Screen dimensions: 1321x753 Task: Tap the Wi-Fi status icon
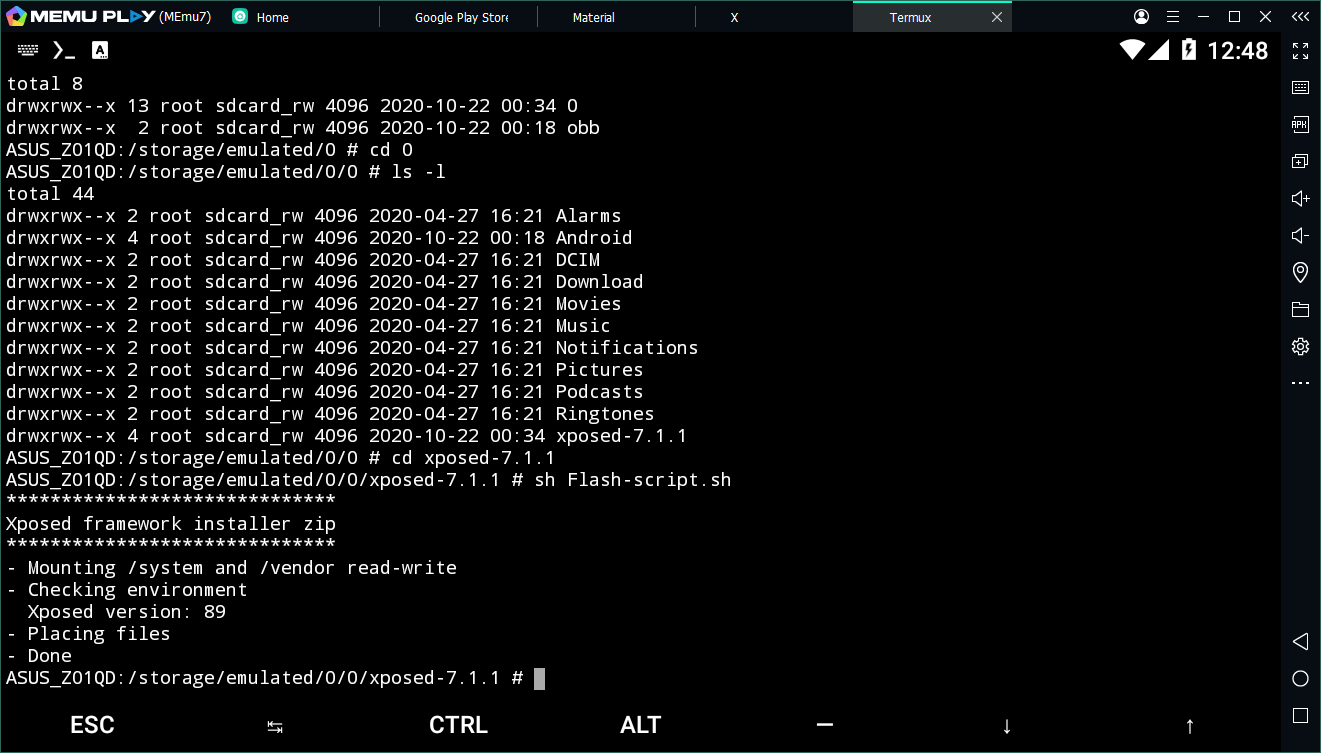[x=1132, y=49]
